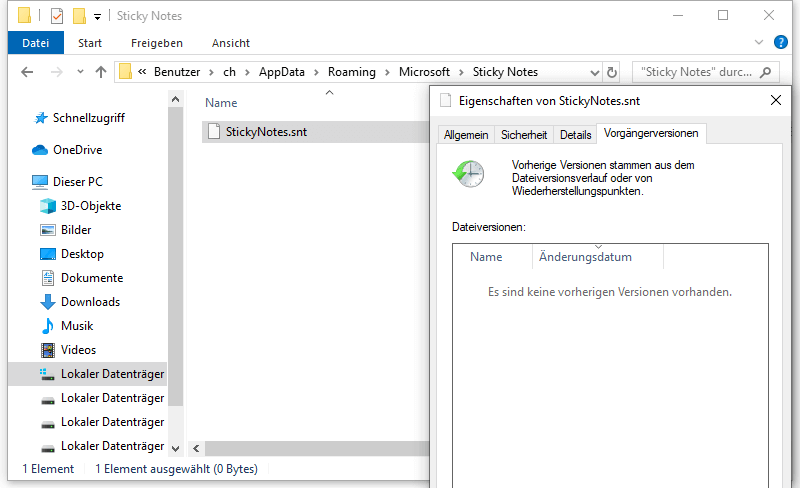Image resolution: width=800 pixels, height=488 pixels.
Task: Click the Schnellzugriff star icon
Action: [41, 118]
